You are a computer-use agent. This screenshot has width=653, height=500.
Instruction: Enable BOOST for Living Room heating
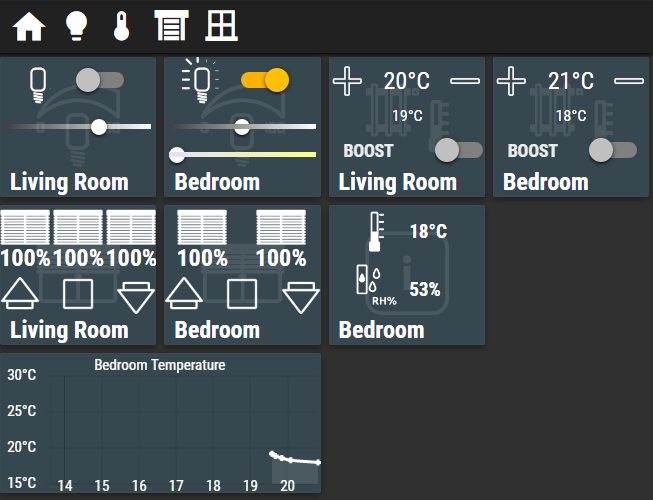[x=459, y=150]
